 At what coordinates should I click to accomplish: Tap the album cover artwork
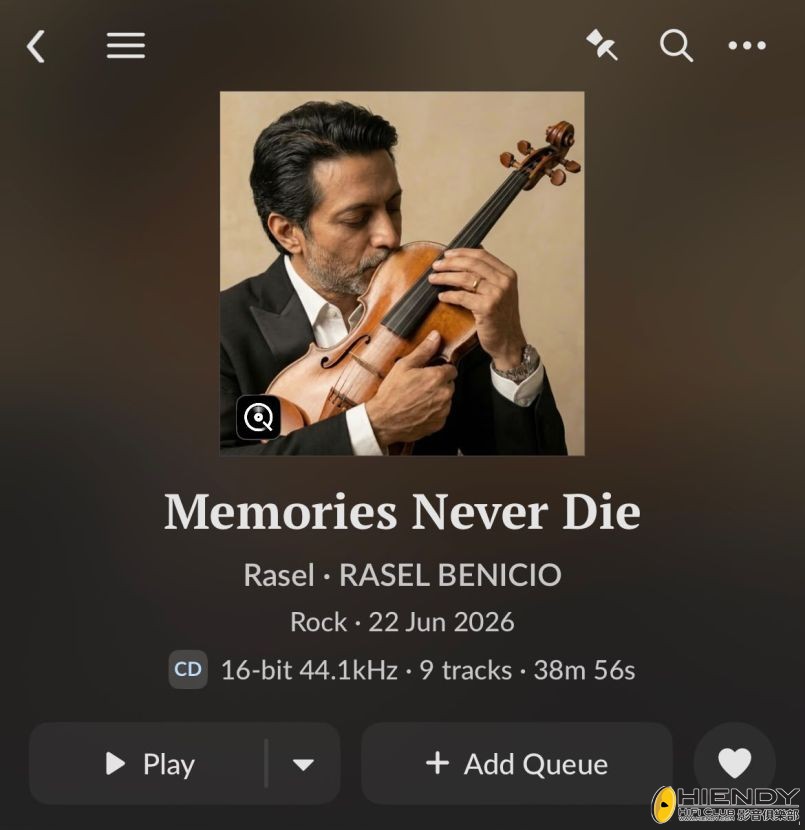tap(402, 273)
